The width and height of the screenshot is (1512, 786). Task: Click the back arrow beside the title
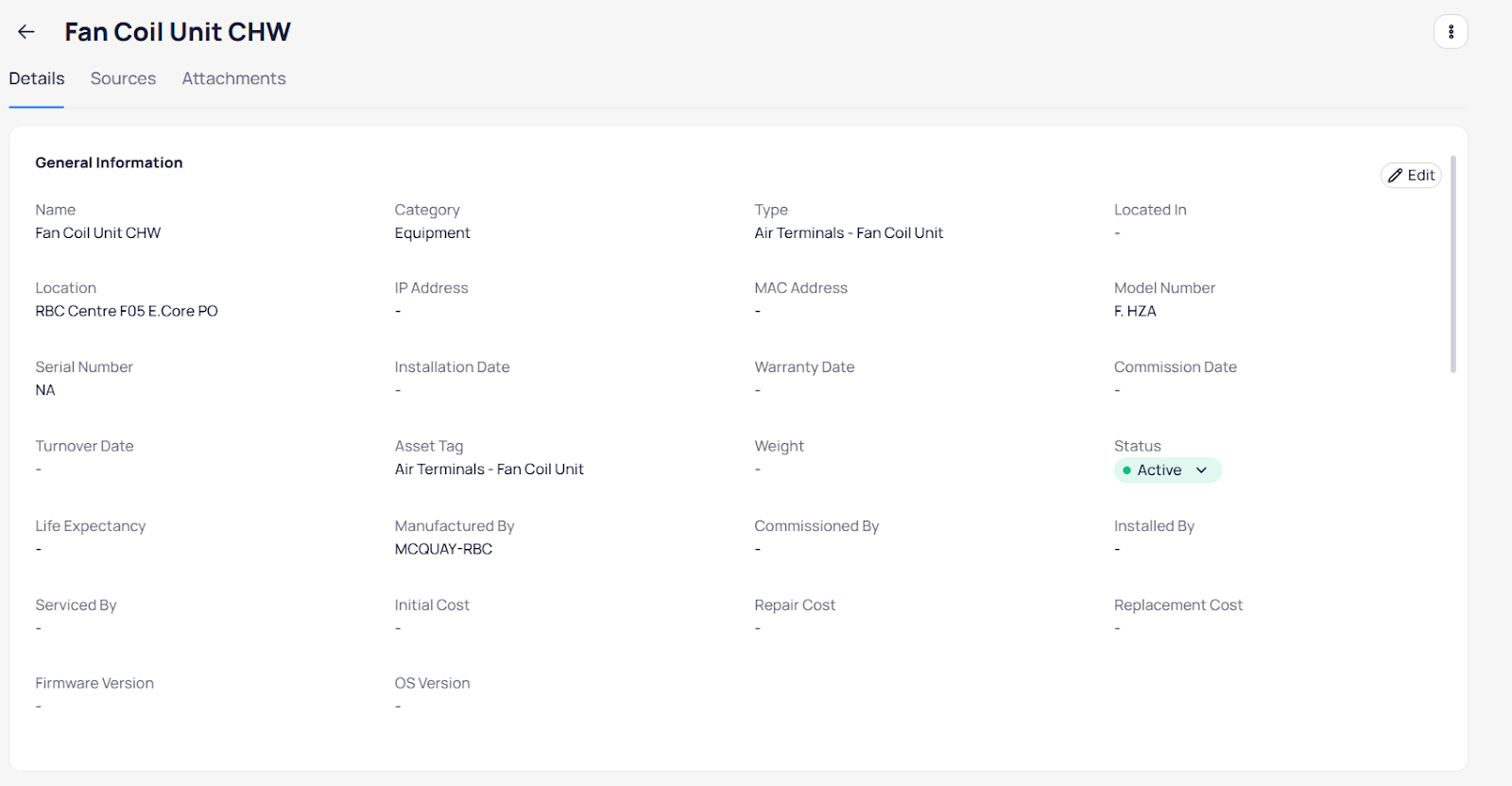click(x=26, y=32)
